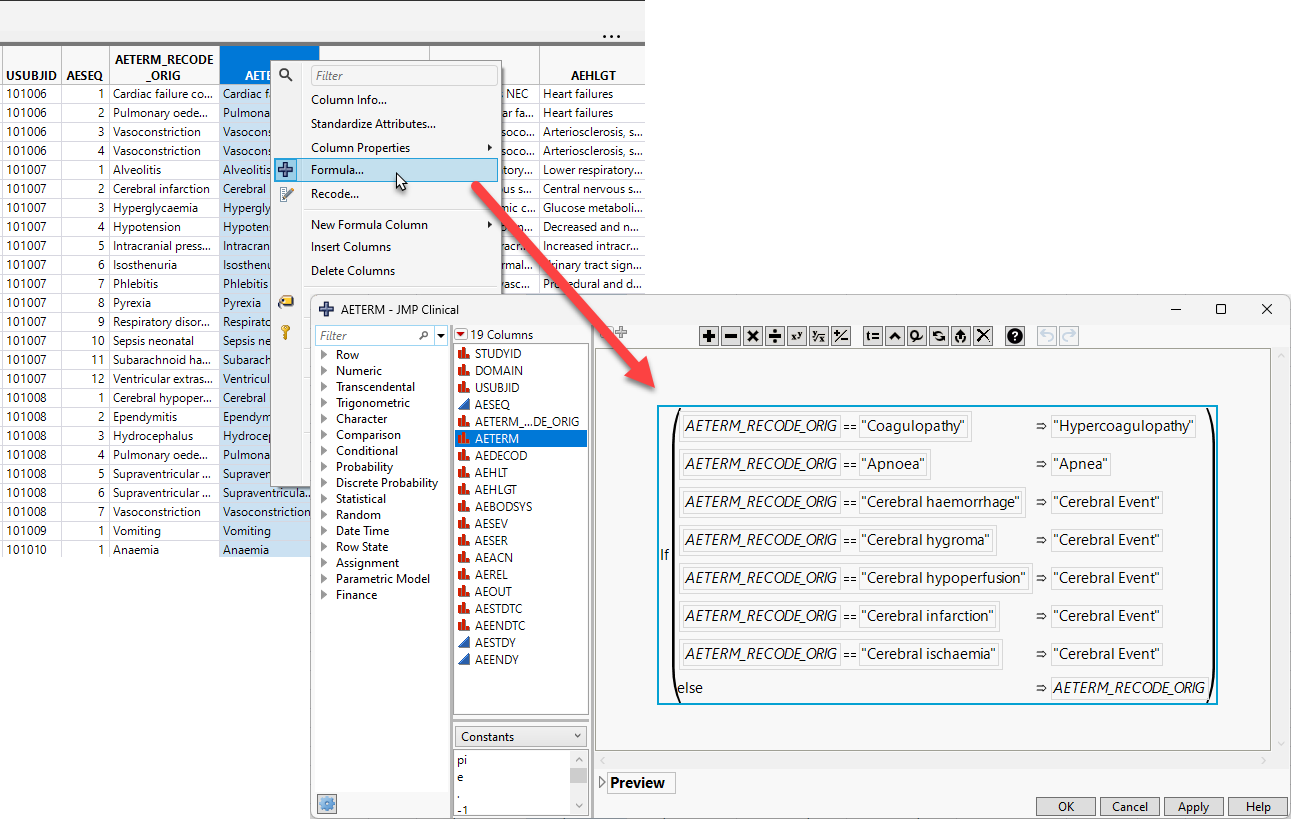Click the constants list scrollbar
The image size is (1291, 819).
point(578,781)
